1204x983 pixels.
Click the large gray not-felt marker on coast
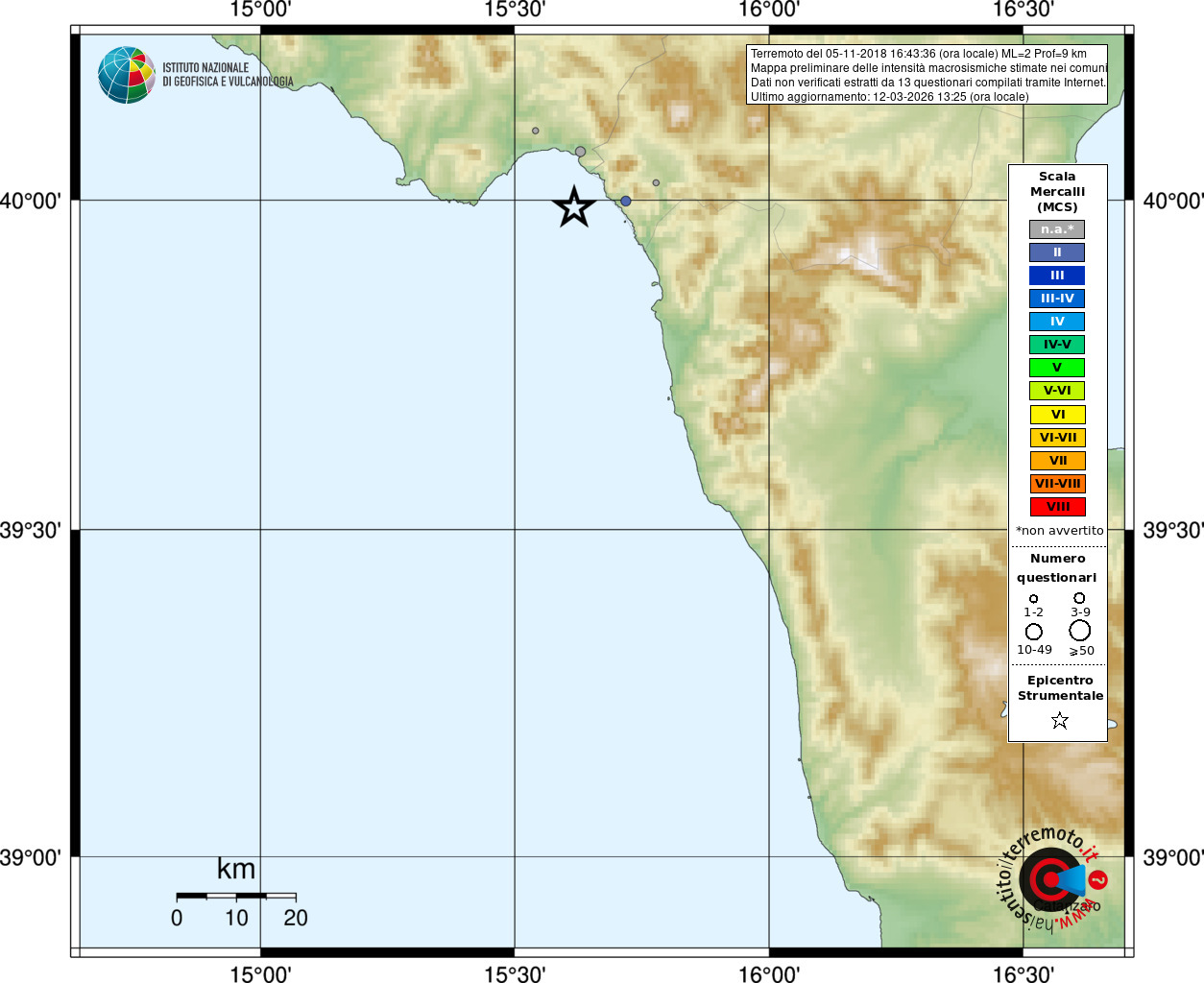click(x=580, y=152)
